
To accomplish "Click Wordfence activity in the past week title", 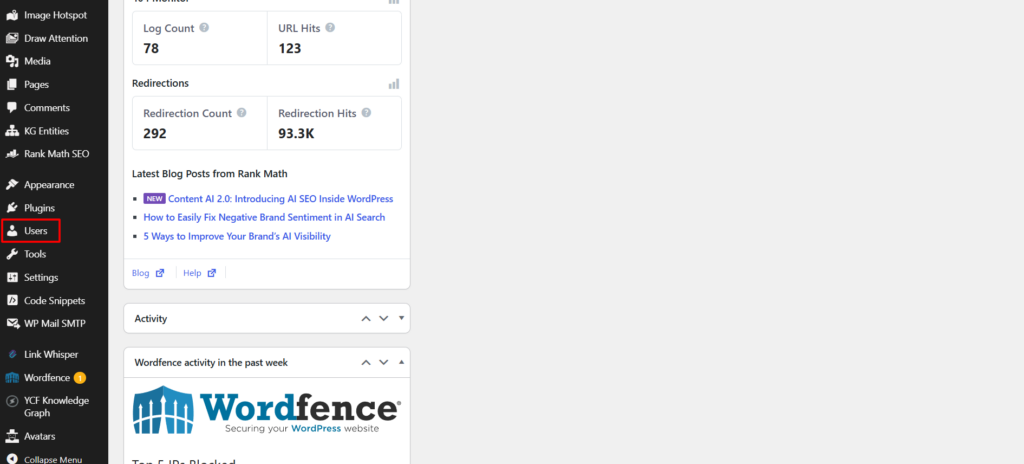I will point(211,363).
